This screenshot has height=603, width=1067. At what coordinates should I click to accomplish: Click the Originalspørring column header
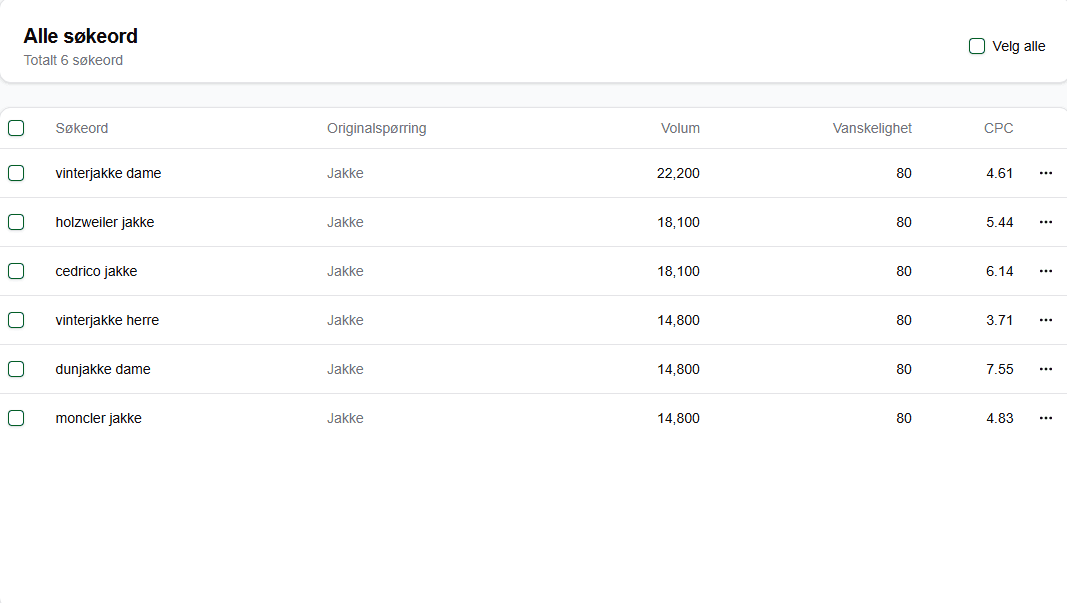pos(376,128)
